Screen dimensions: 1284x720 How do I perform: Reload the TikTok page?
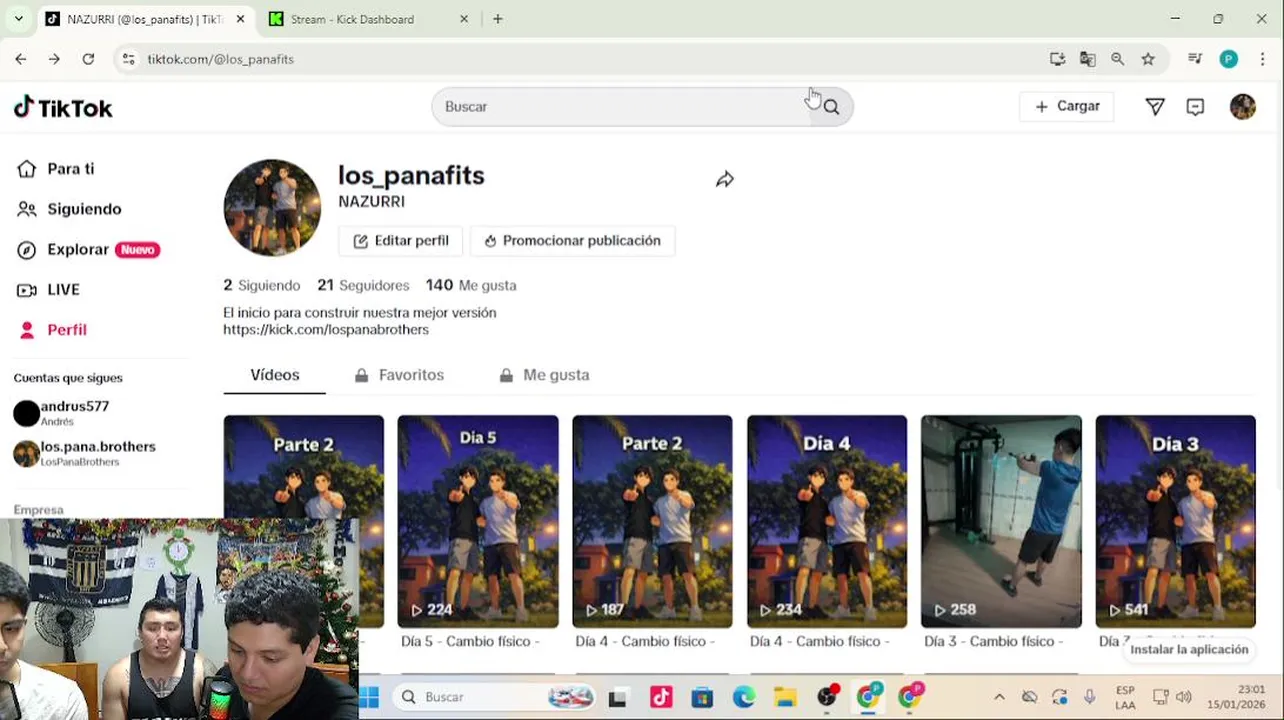pyautogui.click(x=88, y=59)
